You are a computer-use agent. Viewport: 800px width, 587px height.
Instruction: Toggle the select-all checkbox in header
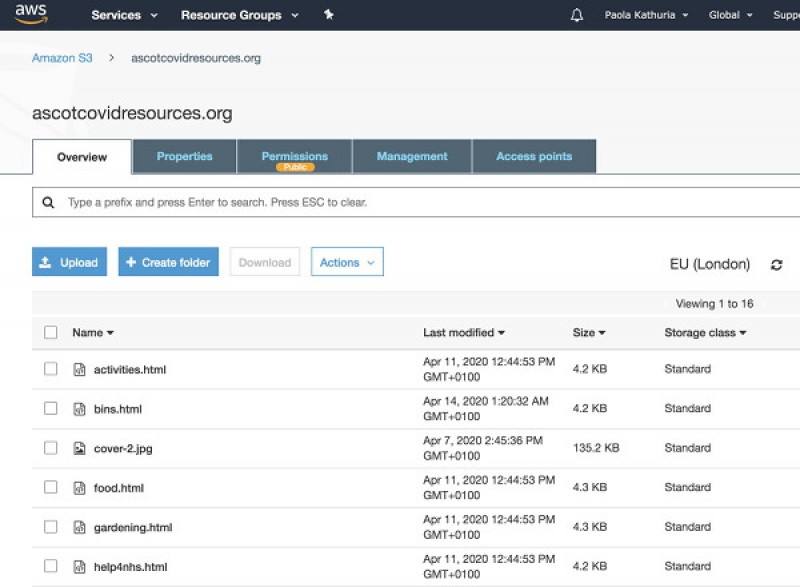coord(51,332)
